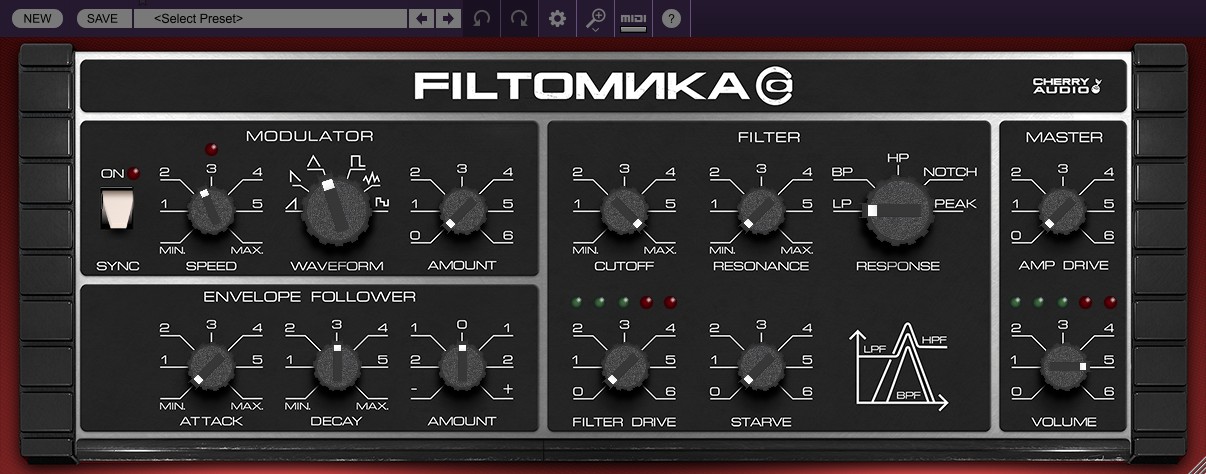Click the redo icon
Viewport: 1206px width, 474px height.
(520, 18)
